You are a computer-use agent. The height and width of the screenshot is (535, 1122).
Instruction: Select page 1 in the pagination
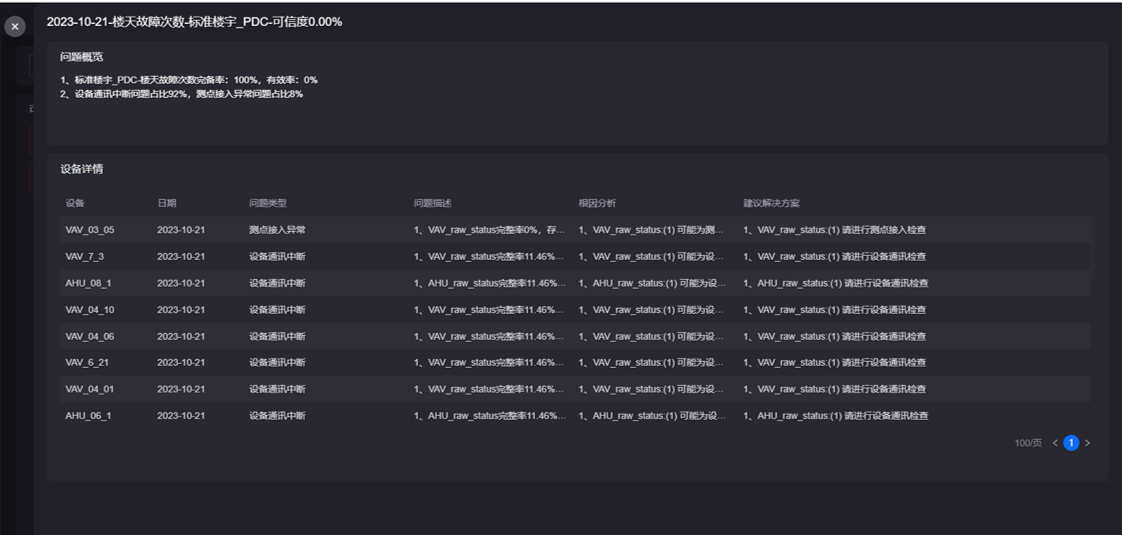[1071, 443]
